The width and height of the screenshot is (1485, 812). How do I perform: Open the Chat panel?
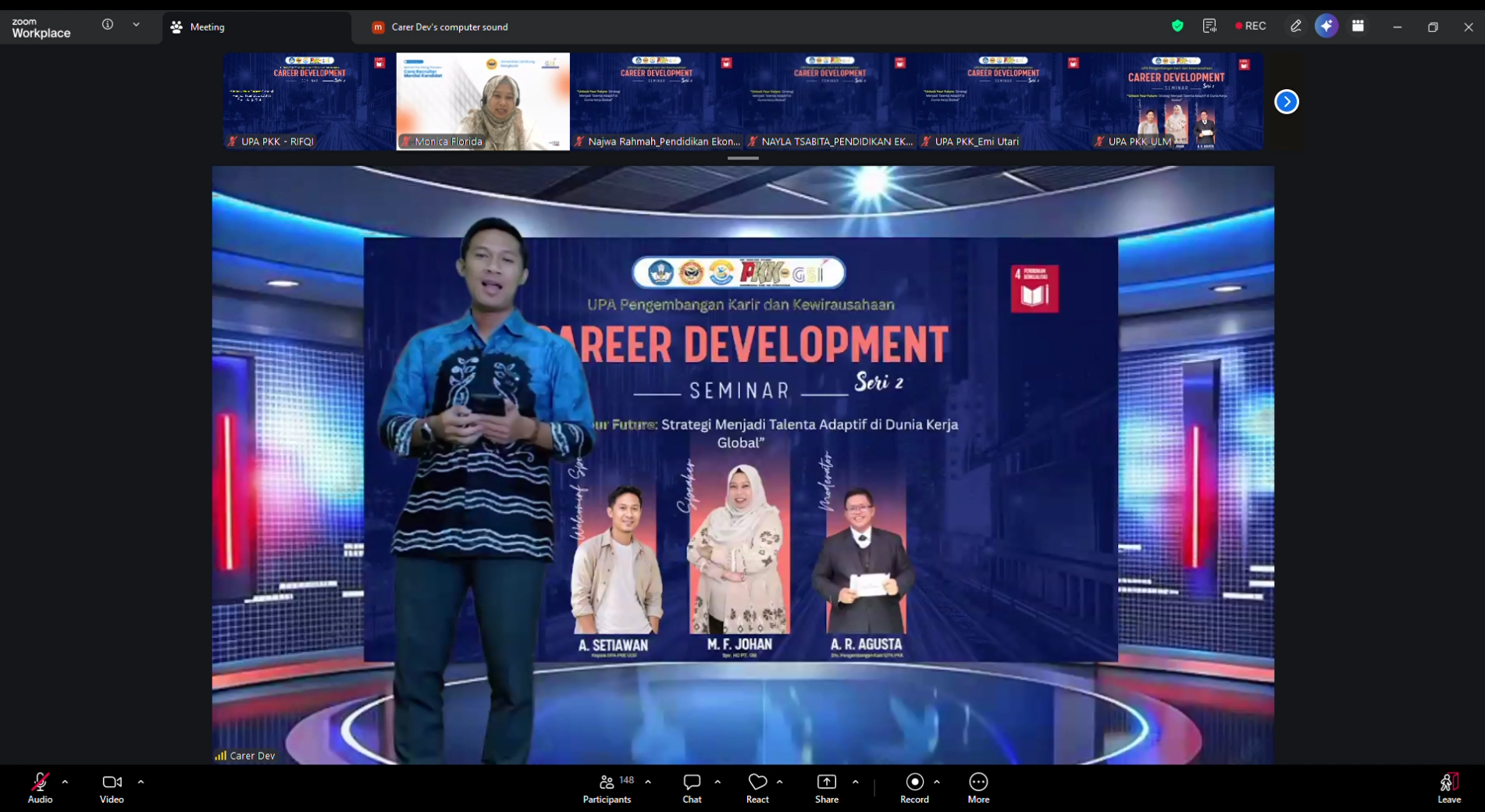(692, 787)
